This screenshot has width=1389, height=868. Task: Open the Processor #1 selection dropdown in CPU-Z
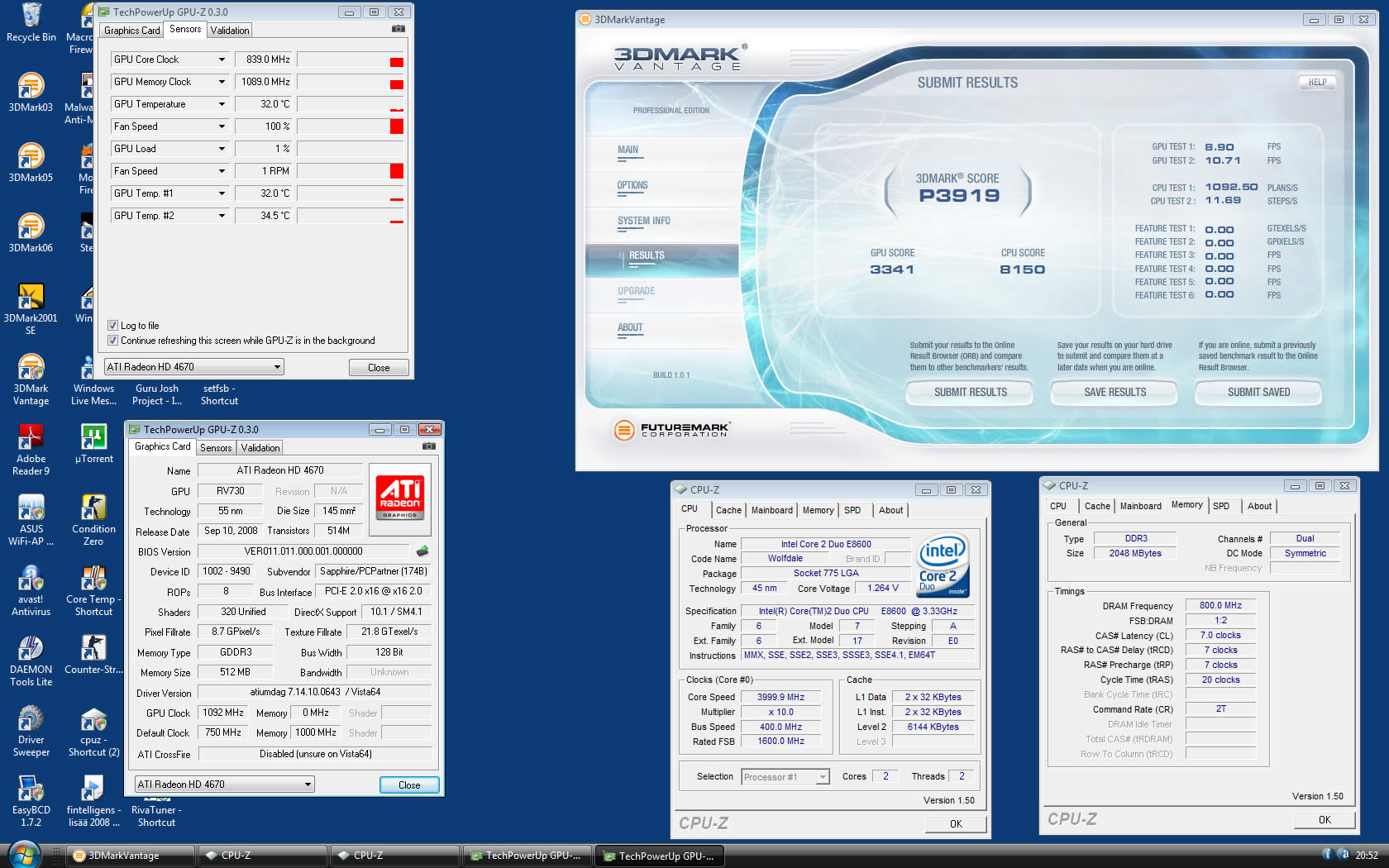pos(785,777)
